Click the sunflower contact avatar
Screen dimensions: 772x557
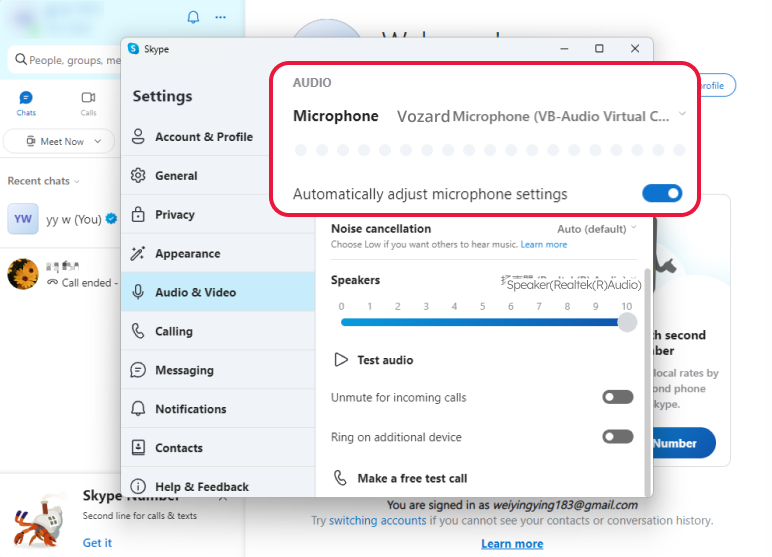pos(23,274)
